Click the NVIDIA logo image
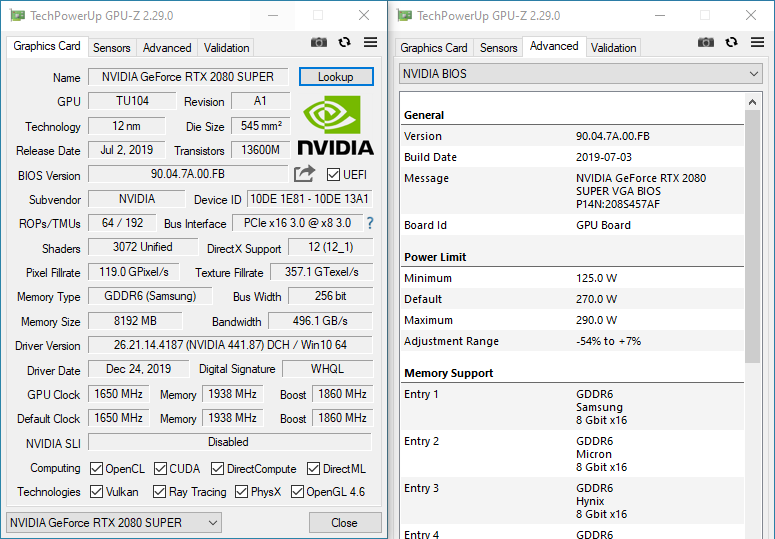Image resolution: width=775 pixels, height=539 pixels. [x=336, y=126]
